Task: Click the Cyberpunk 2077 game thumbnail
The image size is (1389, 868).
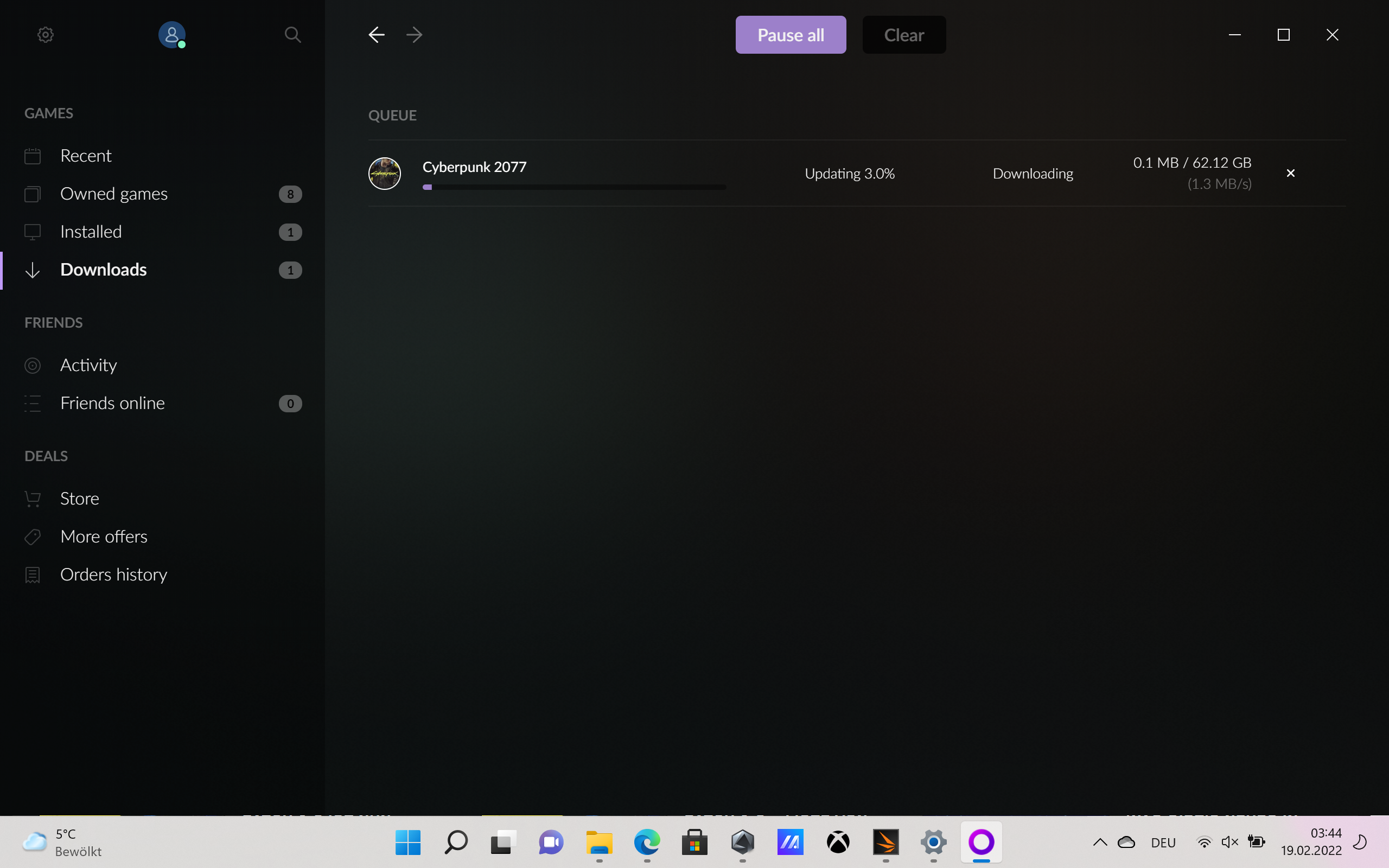Action: point(385,174)
